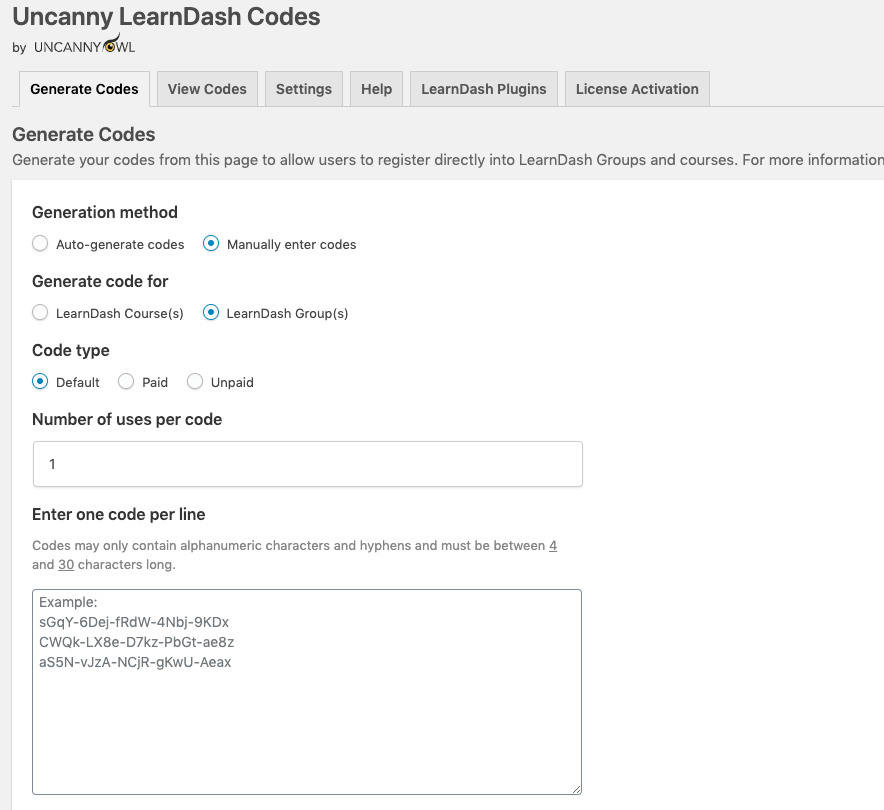884x810 pixels.
Task: Click the underlined minimum 4 characters hint
Action: click(x=553, y=546)
